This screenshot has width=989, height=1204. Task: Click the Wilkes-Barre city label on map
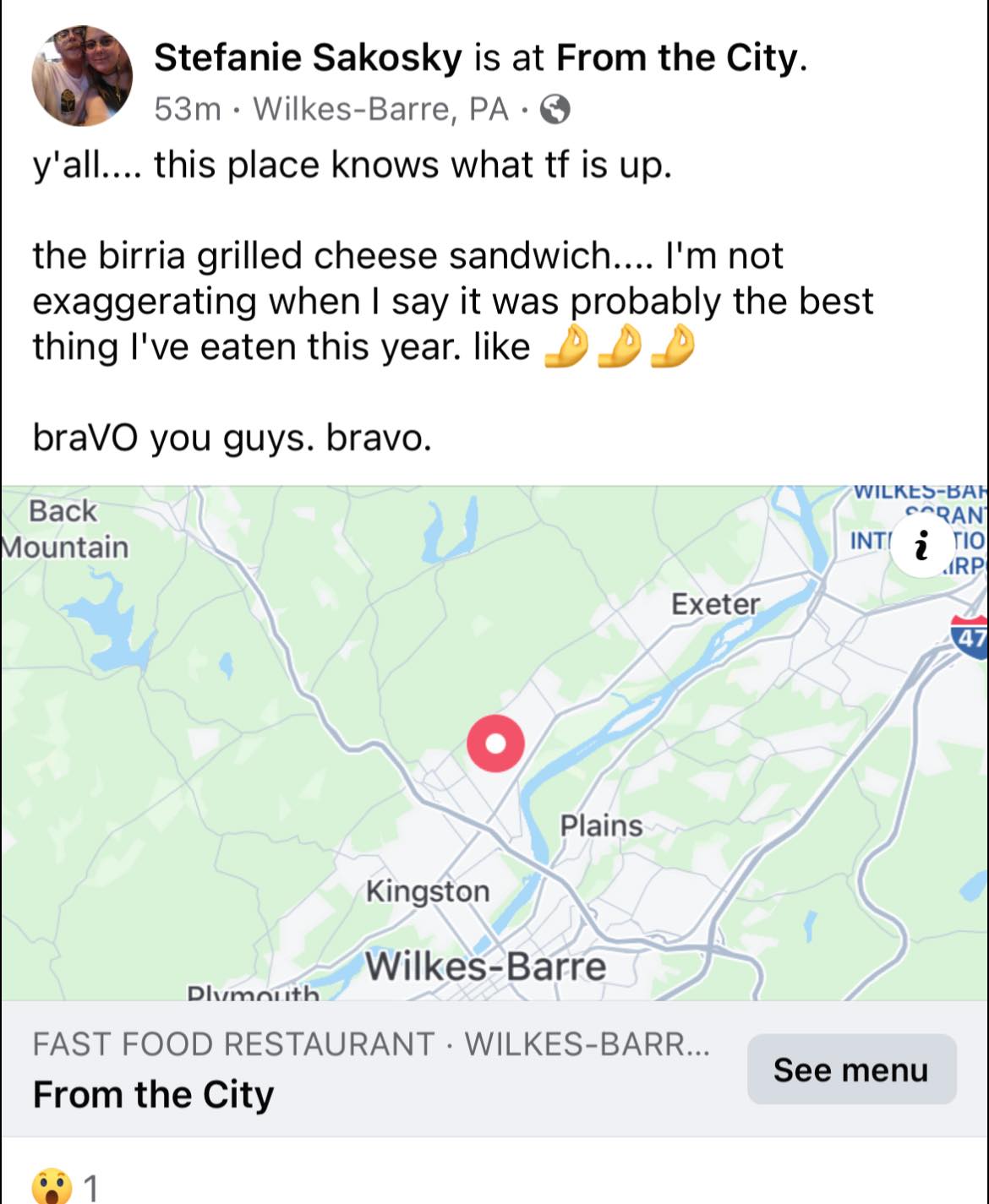(x=485, y=967)
